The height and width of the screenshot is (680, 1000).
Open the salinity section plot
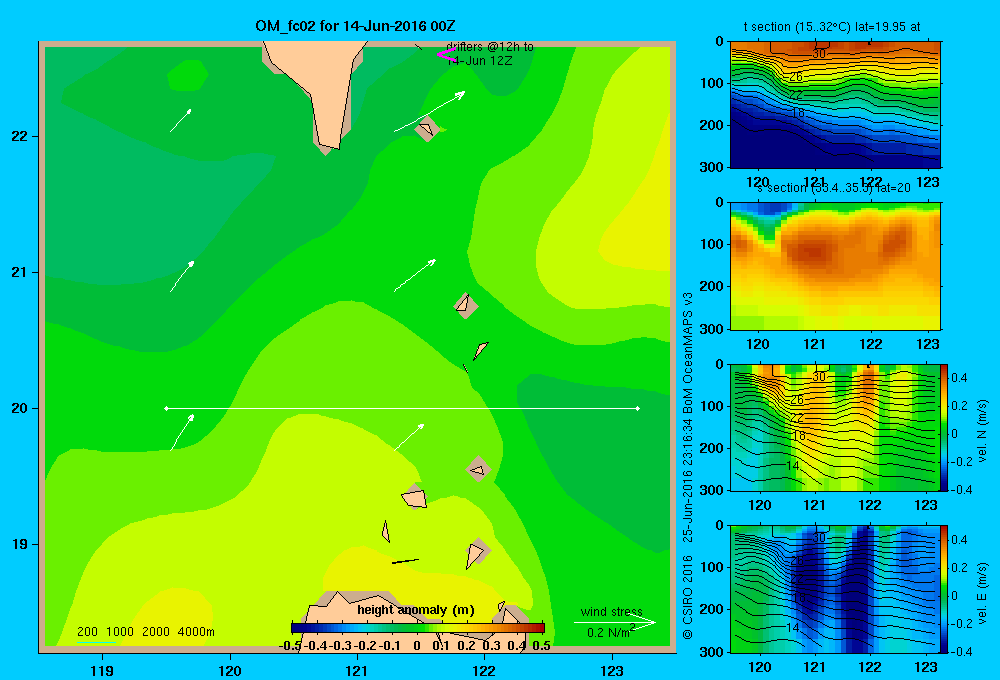coord(835,266)
